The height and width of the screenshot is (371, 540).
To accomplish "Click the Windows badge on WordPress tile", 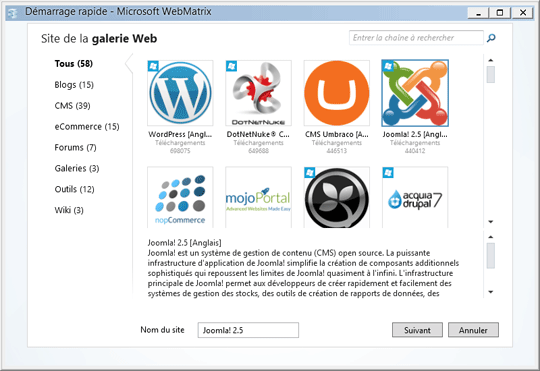I will coord(153,66).
